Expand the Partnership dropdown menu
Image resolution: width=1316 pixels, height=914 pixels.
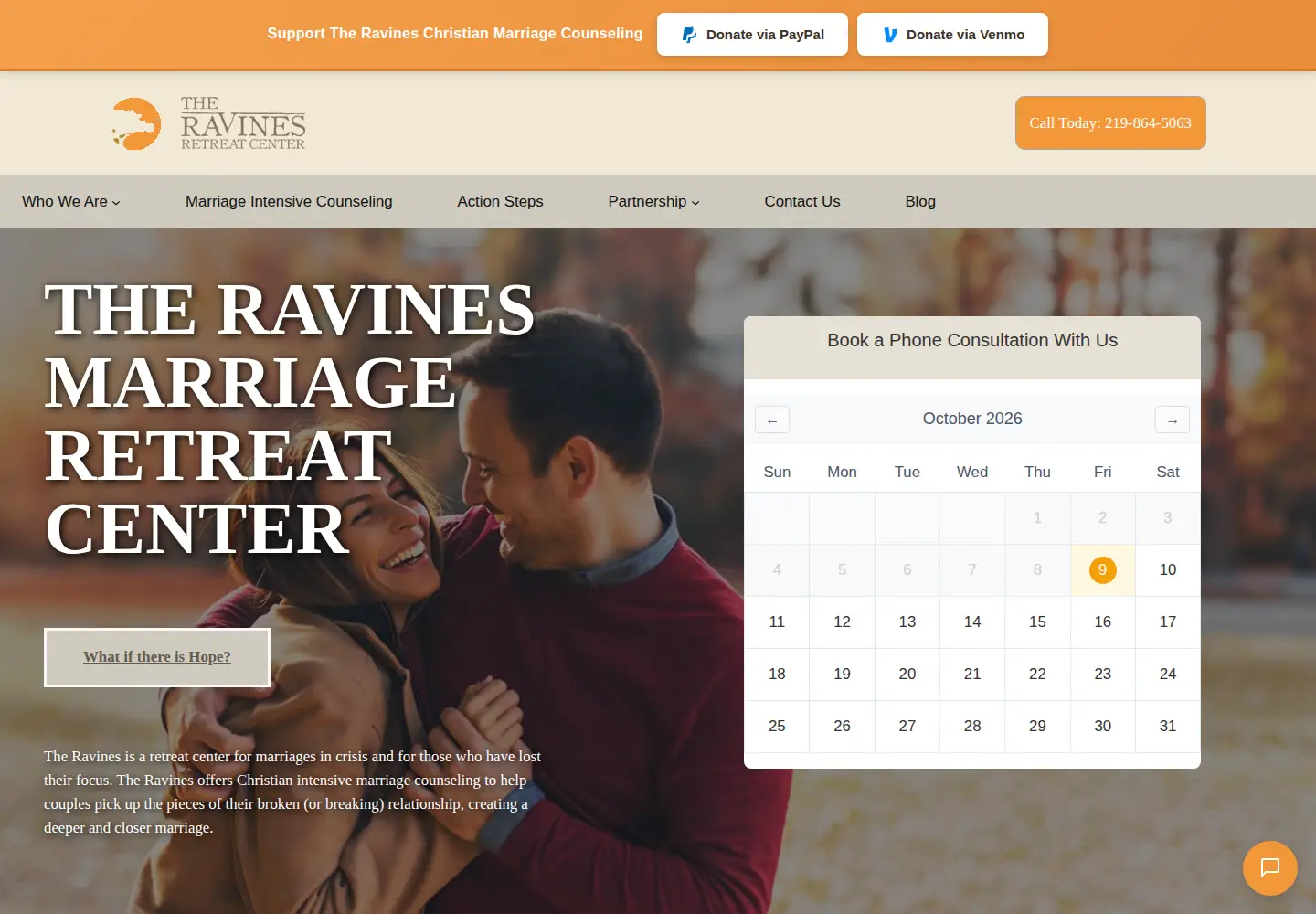click(654, 201)
